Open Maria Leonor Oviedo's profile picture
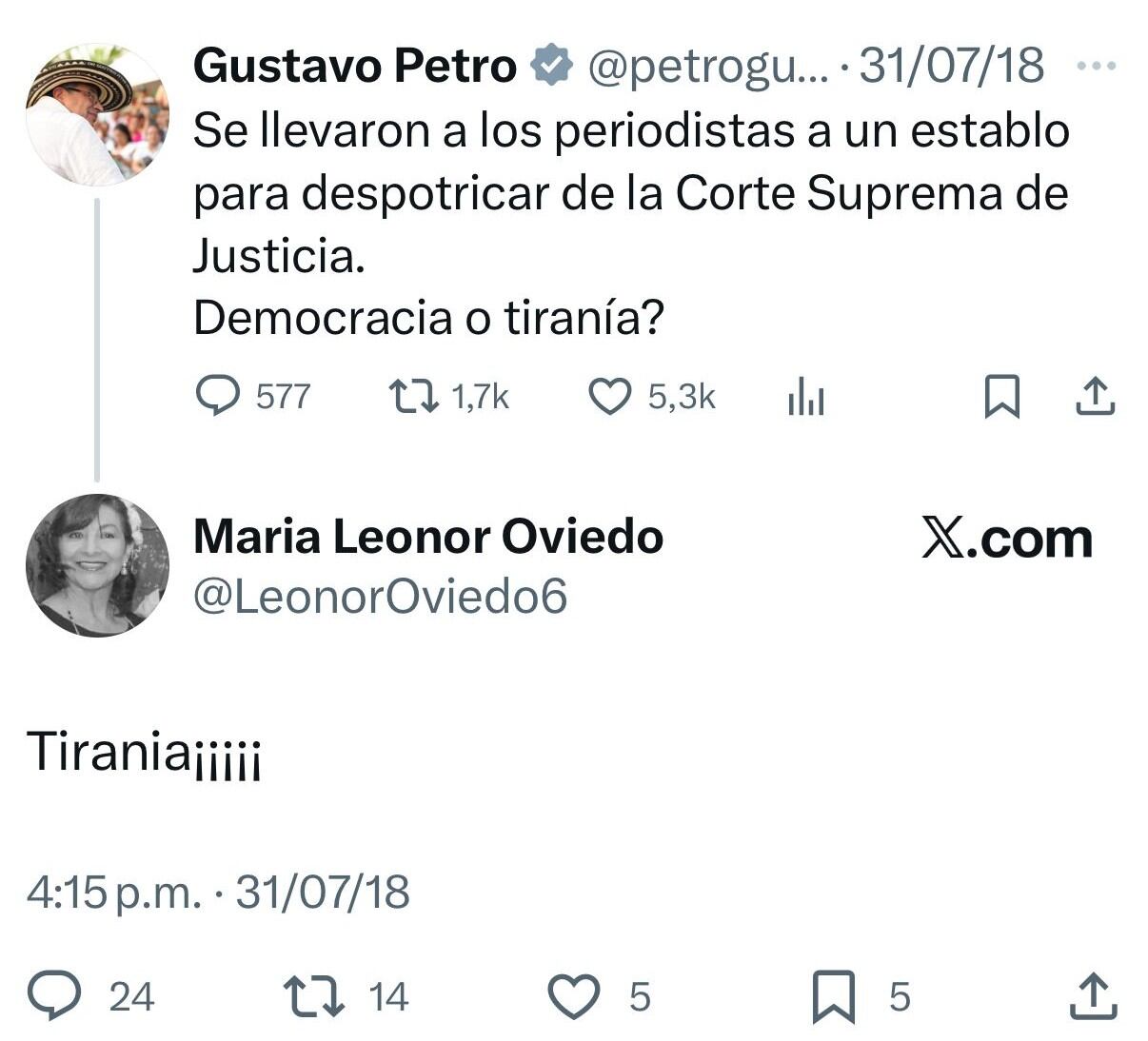This screenshot has height=1041, width=1148. tap(98, 565)
